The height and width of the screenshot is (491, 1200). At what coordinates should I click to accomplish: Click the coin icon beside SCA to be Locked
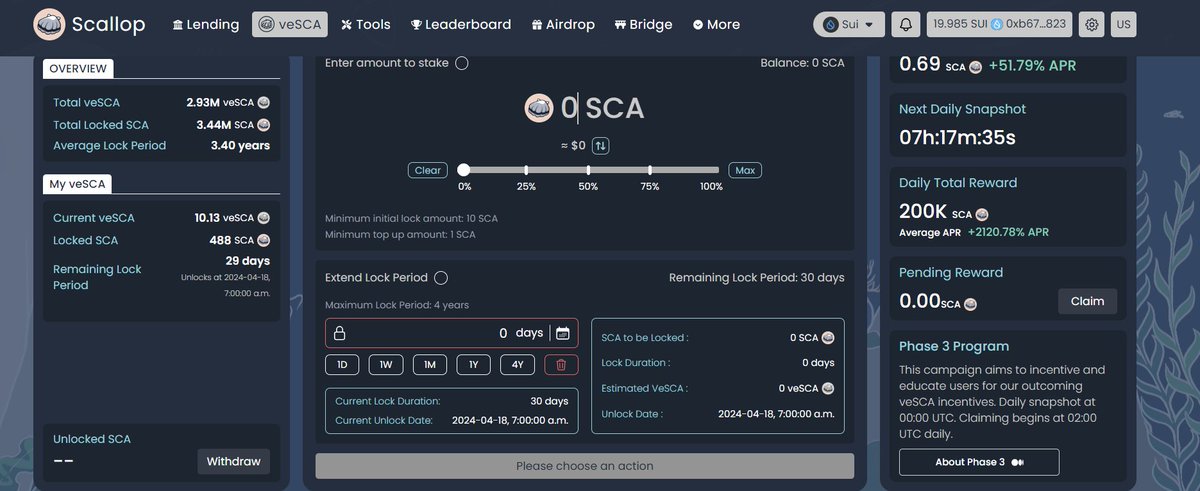tap(828, 338)
